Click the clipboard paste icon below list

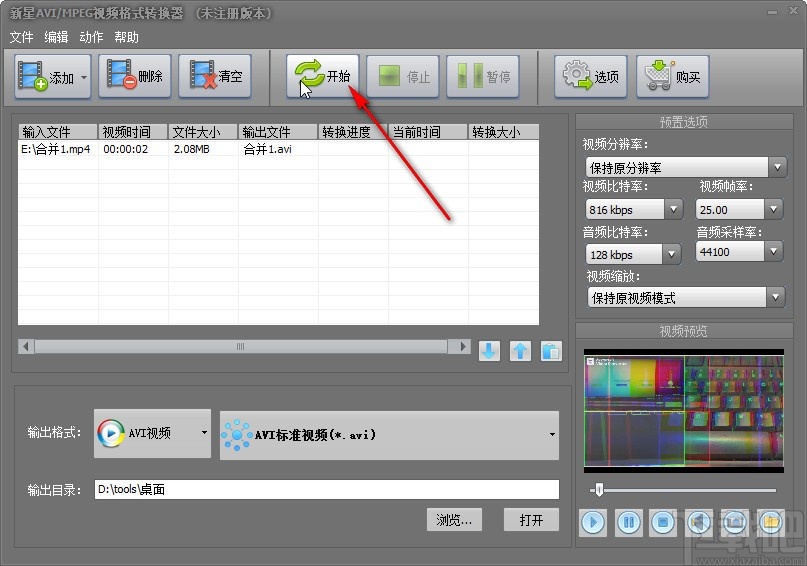click(x=551, y=351)
